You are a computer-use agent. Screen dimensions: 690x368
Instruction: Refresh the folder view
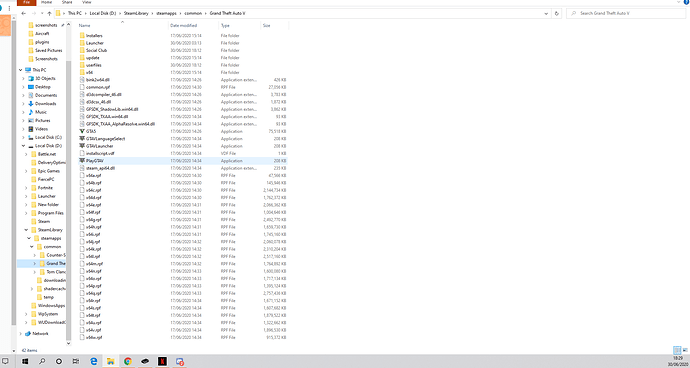pos(557,14)
